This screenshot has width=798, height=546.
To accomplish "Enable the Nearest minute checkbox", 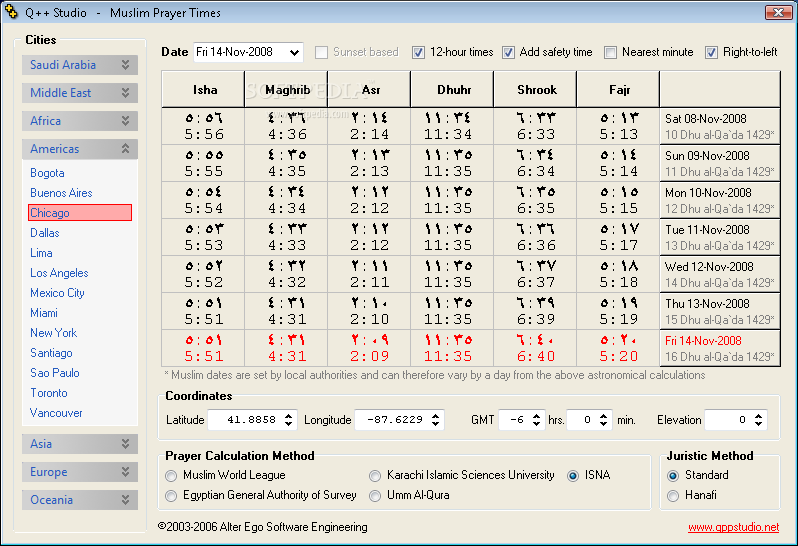I will point(610,52).
